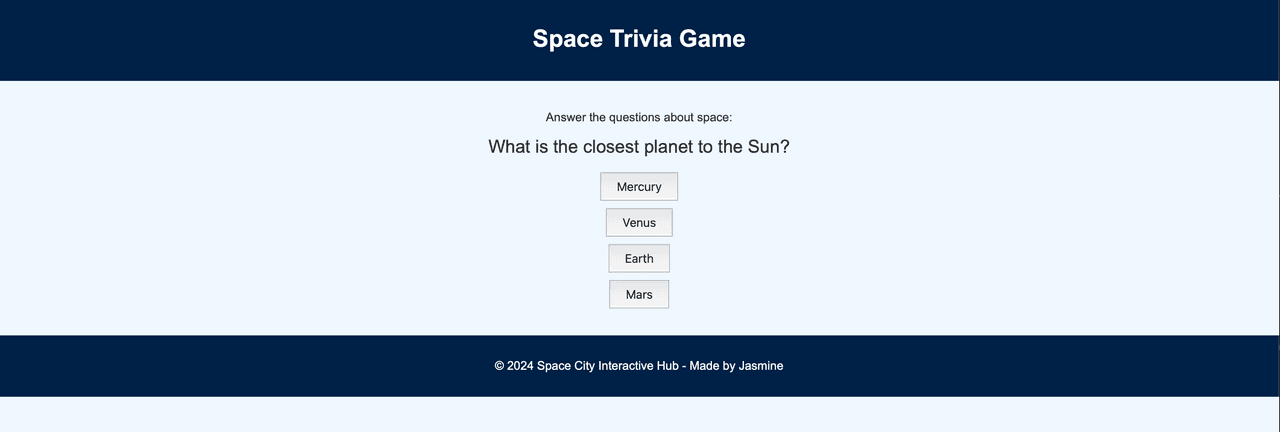Pick Mars as the closest planet
The height and width of the screenshot is (432, 1280).
coord(639,295)
